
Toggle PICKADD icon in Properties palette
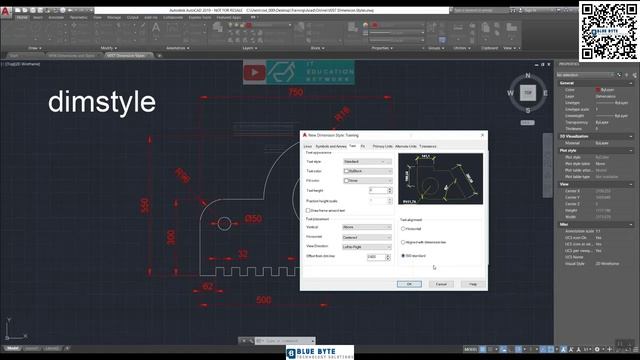coord(619,75)
